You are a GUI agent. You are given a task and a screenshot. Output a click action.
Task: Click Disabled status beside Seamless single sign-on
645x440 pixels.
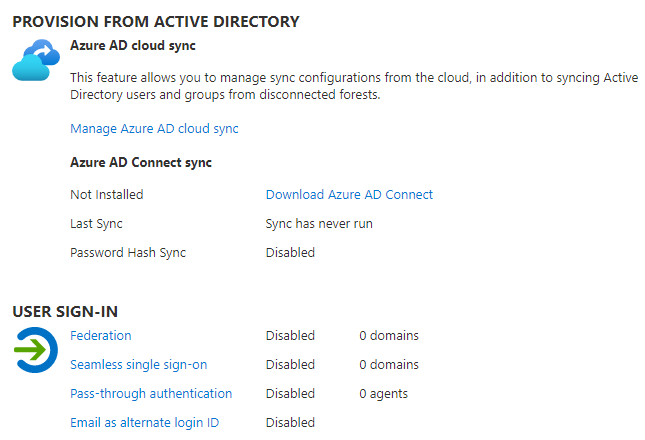tap(290, 365)
